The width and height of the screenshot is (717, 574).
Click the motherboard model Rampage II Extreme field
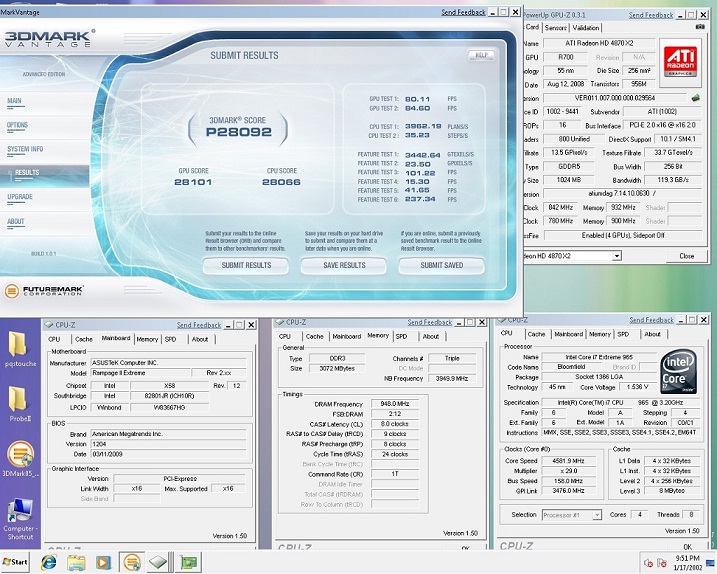[141, 373]
